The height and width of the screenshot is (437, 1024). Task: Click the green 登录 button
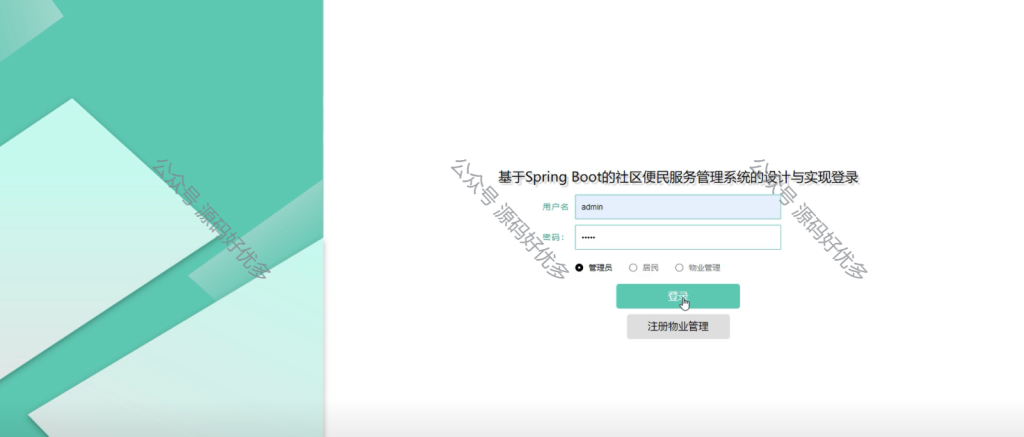pos(678,296)
